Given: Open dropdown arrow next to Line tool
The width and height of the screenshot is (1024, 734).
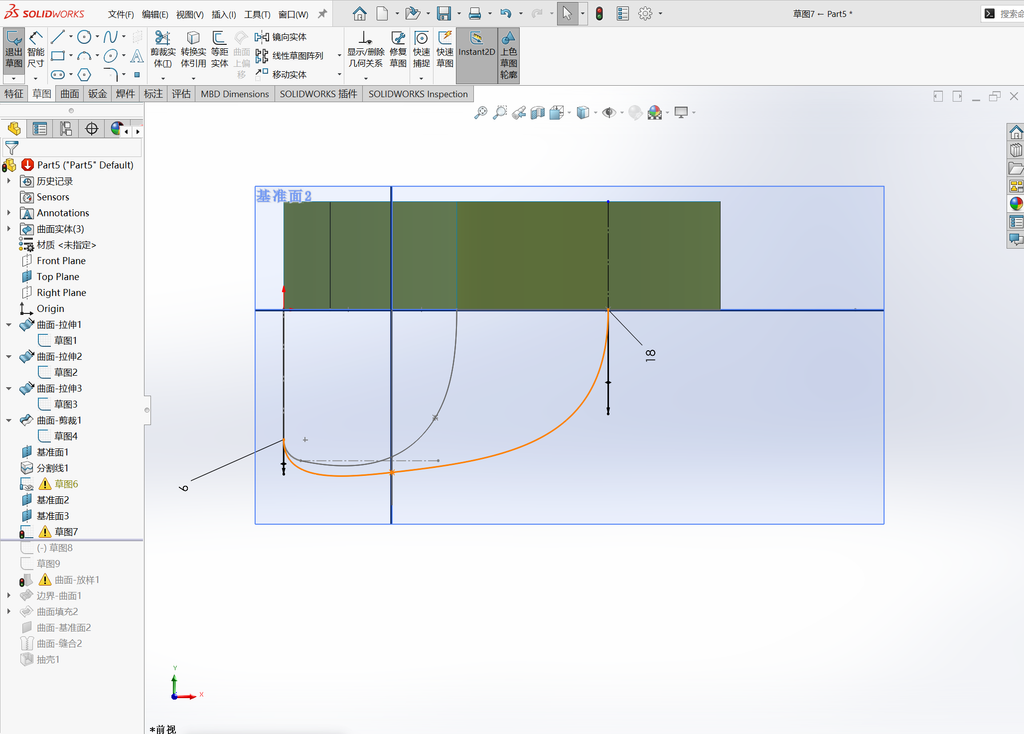Looking at the screenshot, I should tap(71, 37).
